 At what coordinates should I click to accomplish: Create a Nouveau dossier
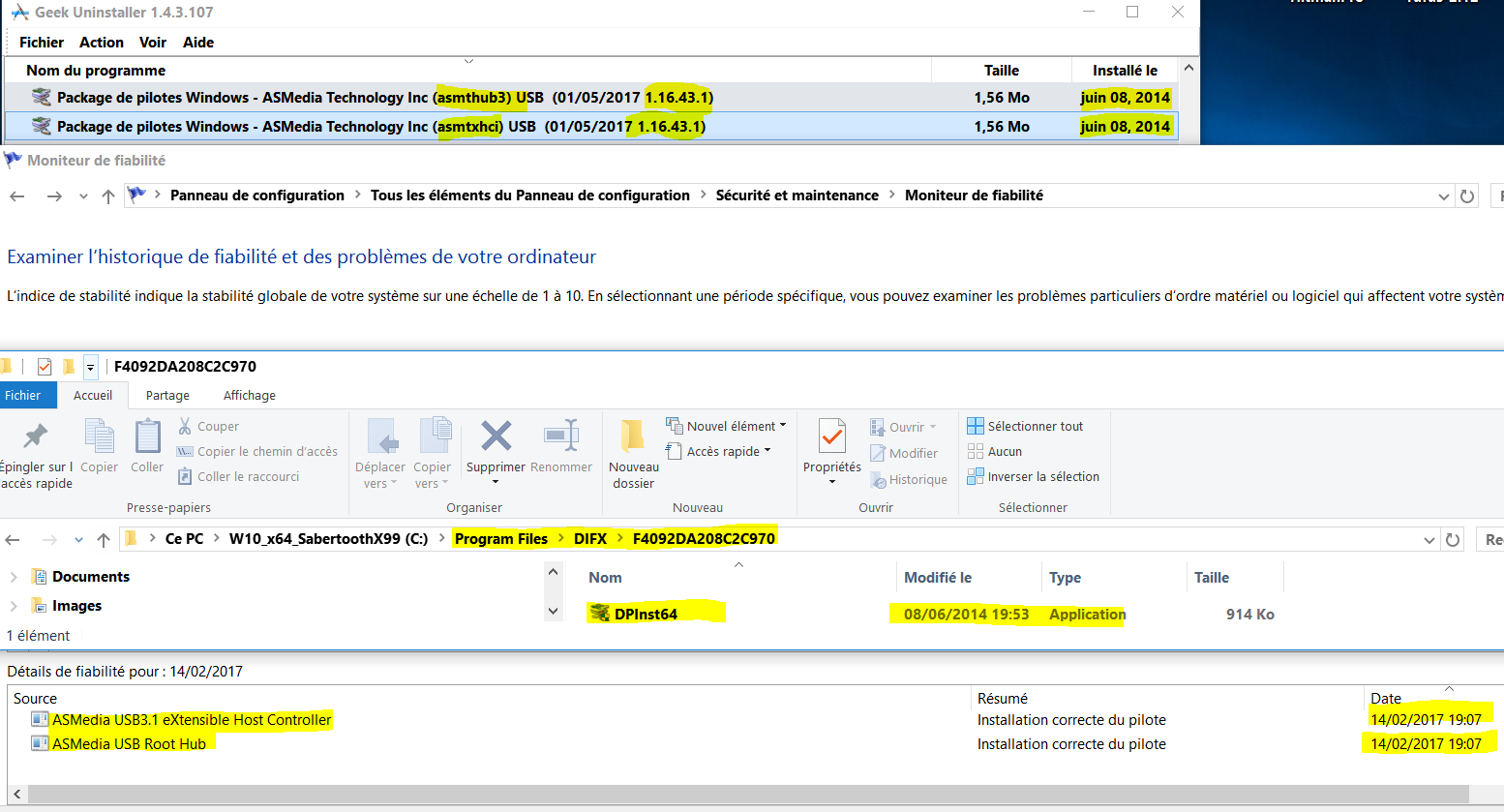633,453
